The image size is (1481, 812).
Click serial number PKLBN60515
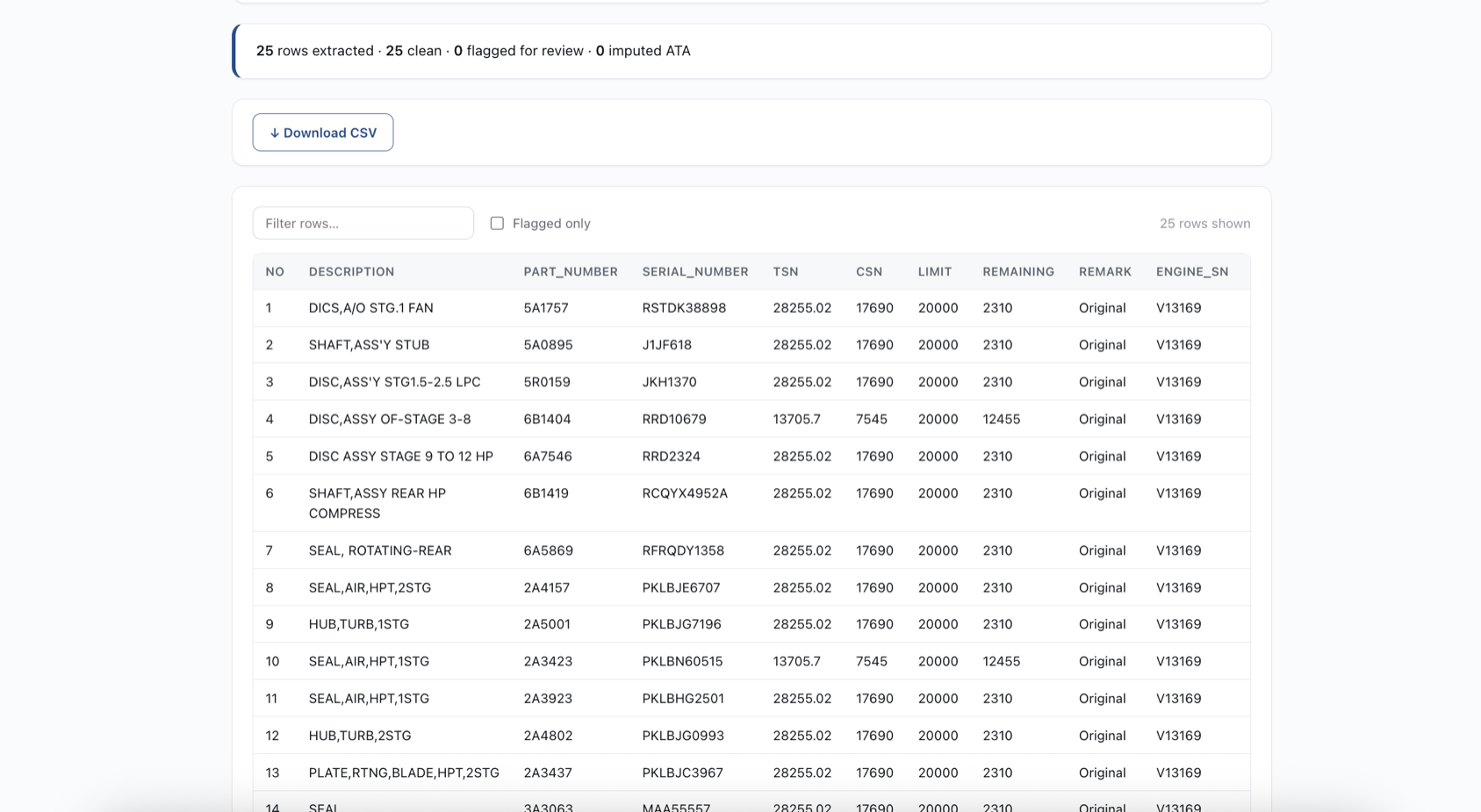tap(682, 661)
